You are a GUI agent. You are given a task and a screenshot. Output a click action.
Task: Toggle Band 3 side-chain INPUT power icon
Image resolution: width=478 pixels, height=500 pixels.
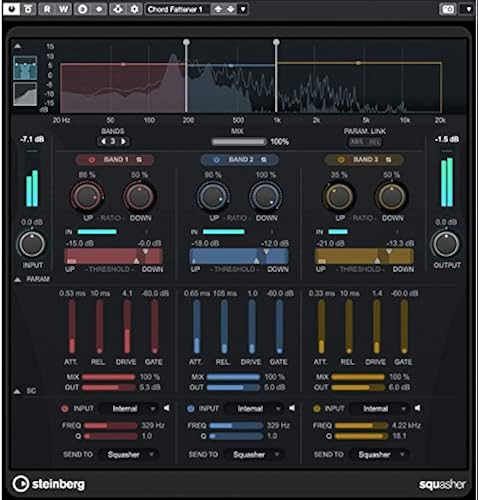(316, 408)
